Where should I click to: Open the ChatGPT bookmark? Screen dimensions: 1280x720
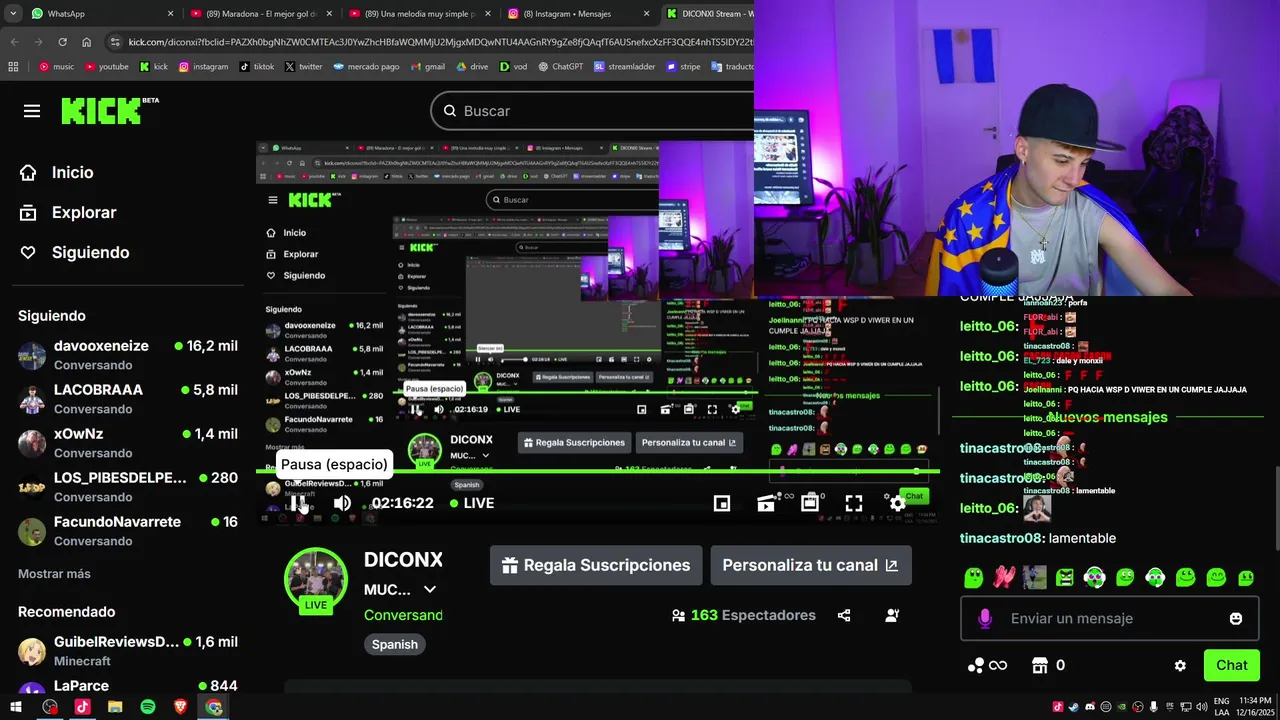560,67
